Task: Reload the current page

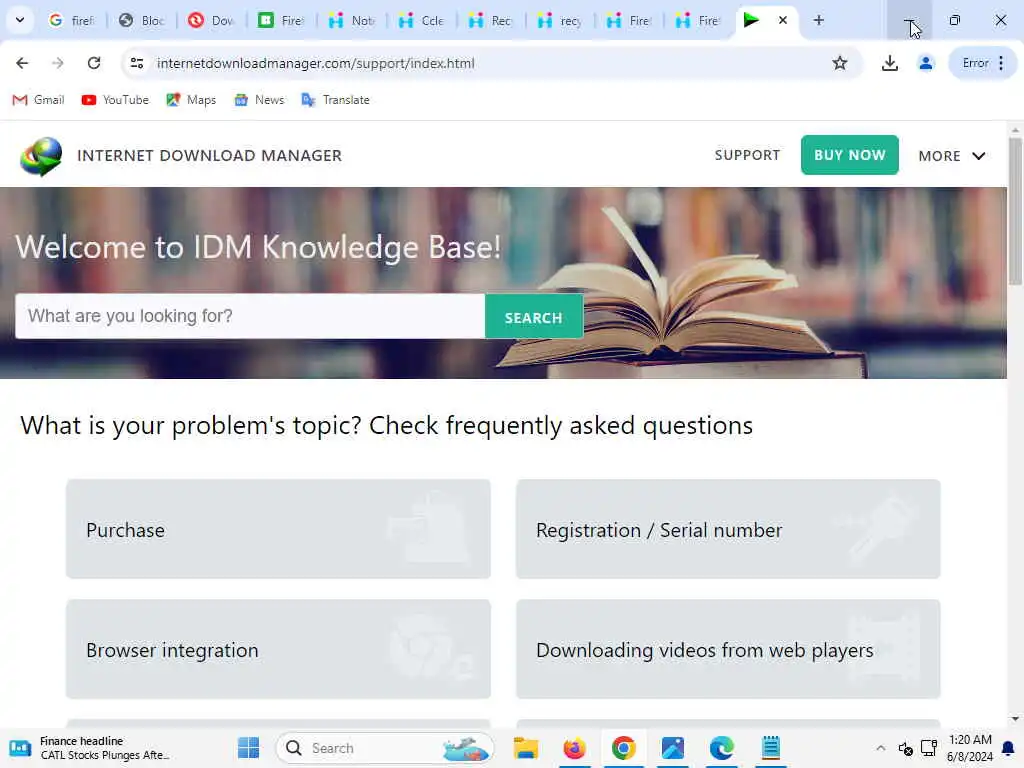Action: (x=94, y=63)
